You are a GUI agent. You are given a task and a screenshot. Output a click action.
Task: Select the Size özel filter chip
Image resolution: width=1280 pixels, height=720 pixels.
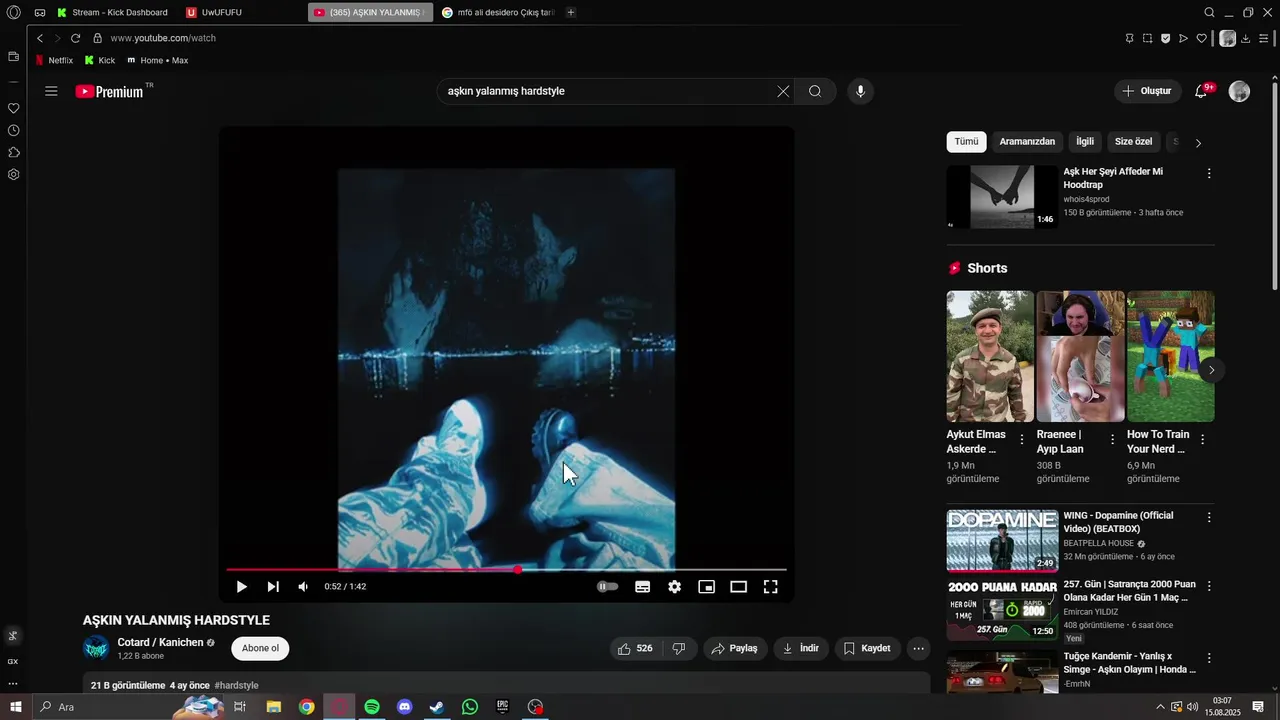point(1134,142)
